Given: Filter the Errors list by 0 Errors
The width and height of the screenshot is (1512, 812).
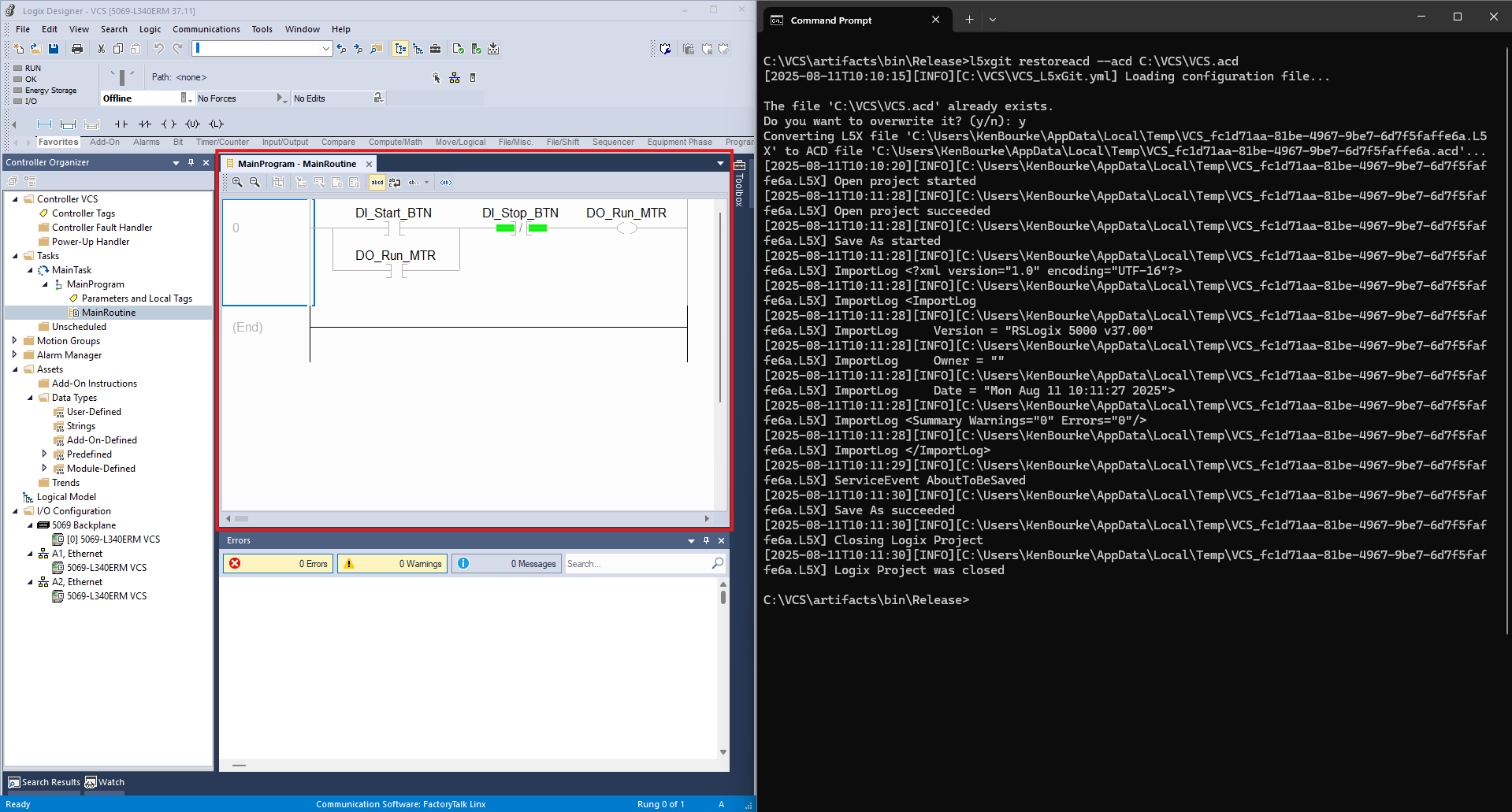Looking at the screenshot, I should pos(278,564).
